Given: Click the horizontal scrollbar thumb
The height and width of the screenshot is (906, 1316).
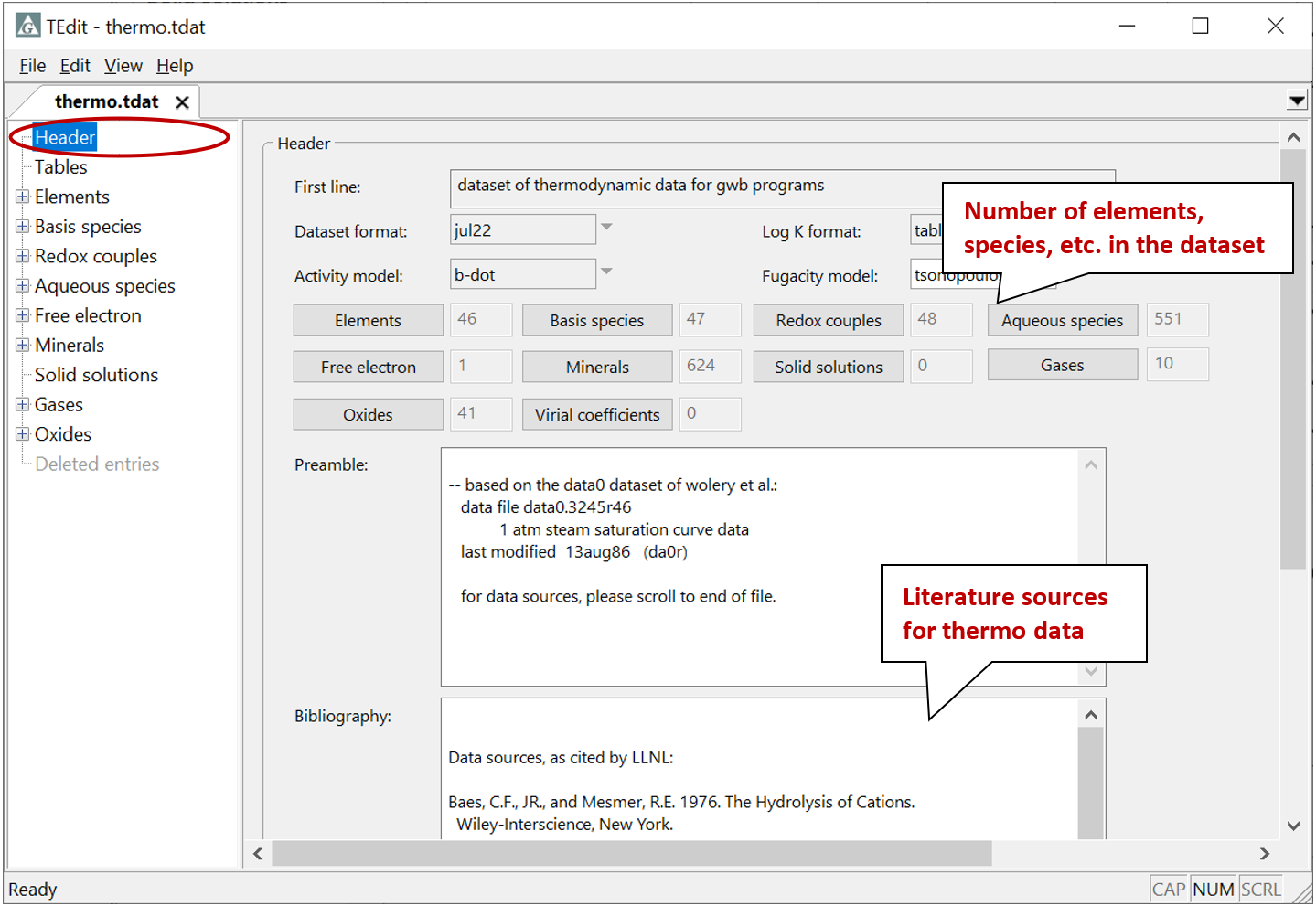Looking at the screenshot, I should click(x=632, y=854).
